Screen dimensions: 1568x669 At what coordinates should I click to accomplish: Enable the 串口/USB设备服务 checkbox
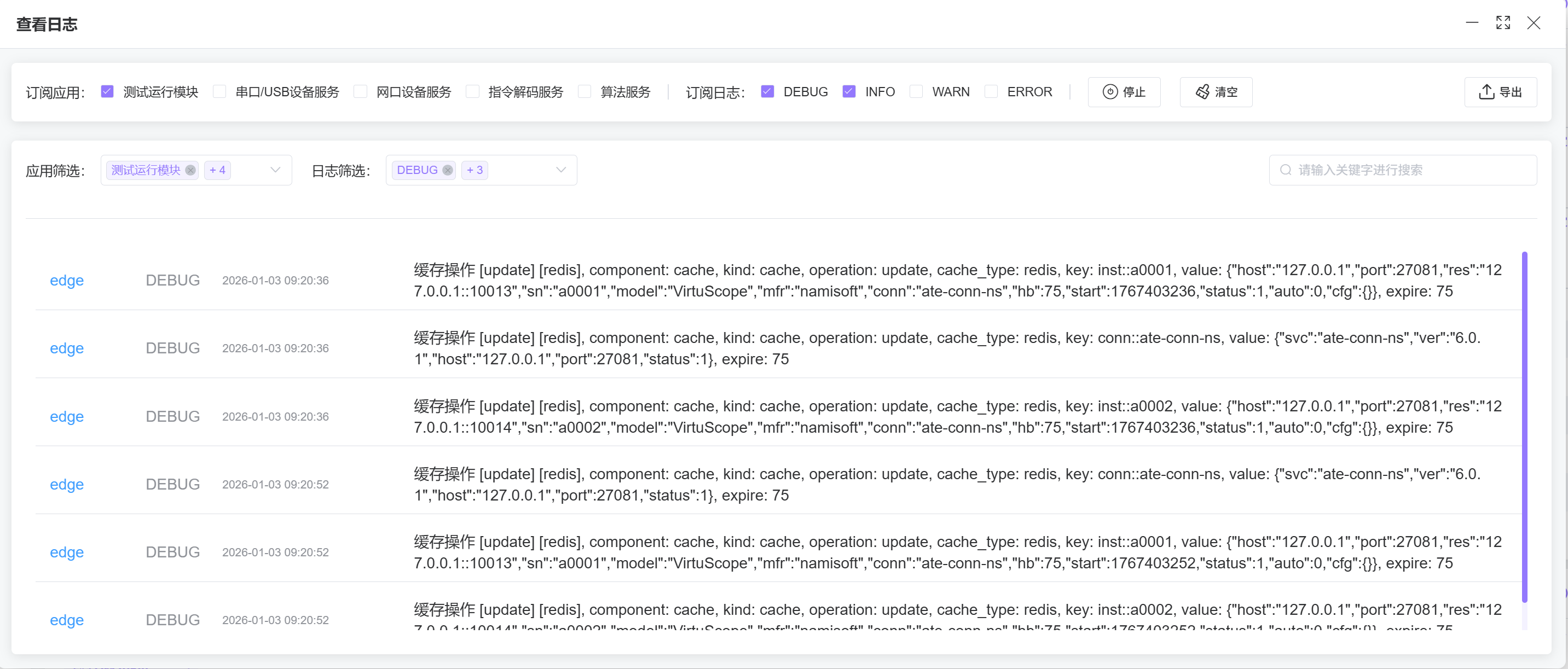(x=220, y=92)
